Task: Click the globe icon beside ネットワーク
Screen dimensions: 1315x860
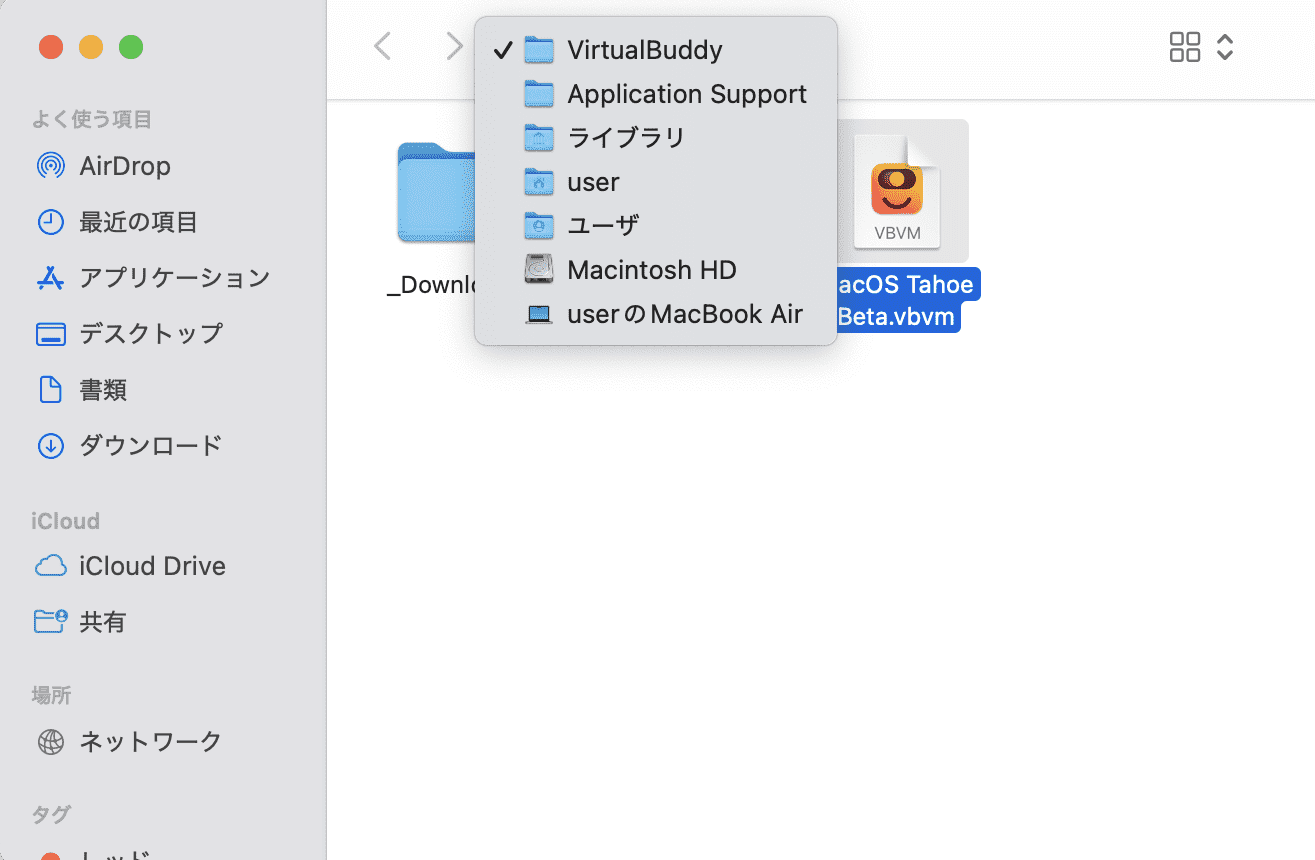Action: 50,742
